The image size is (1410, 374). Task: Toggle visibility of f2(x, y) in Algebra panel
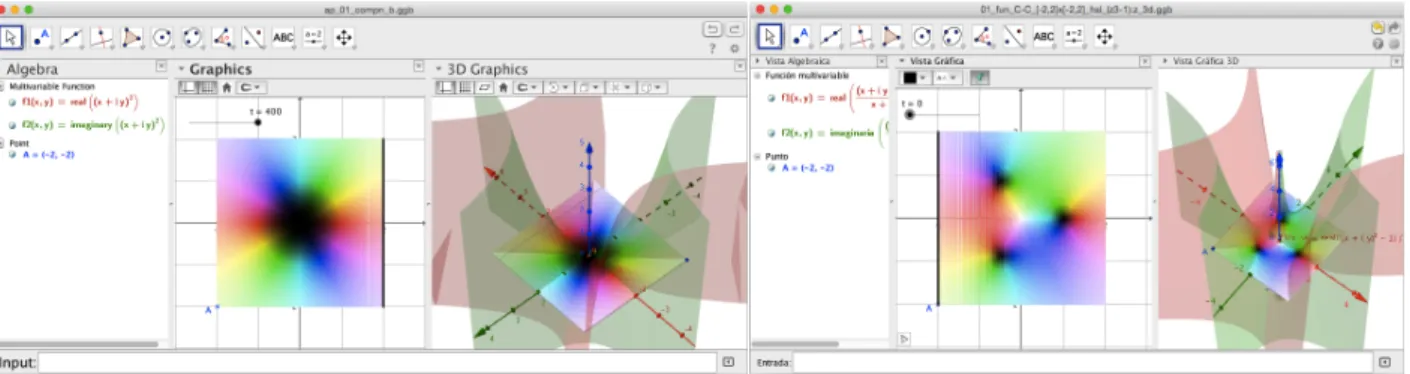(x=12, y=125)
